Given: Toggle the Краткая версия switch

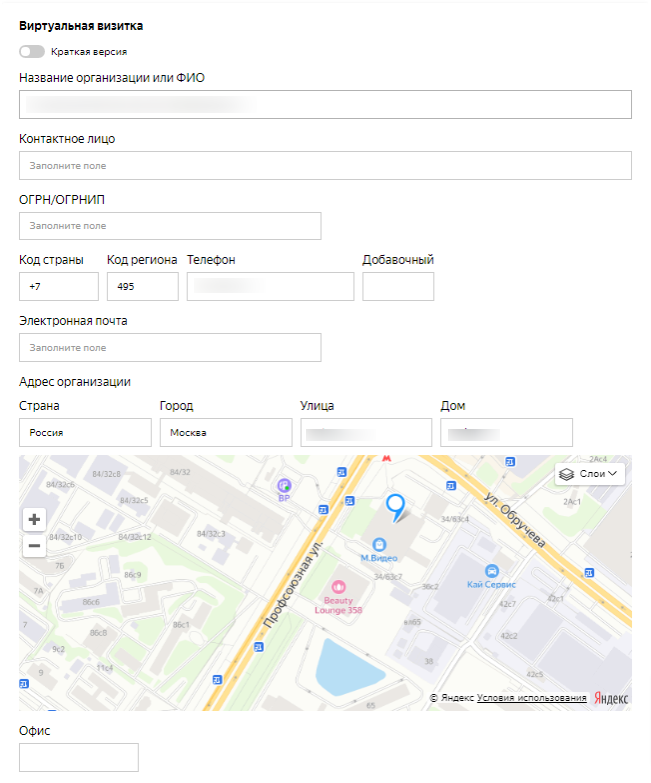Looking at the screenshot, I should click(x=32, y=51).
